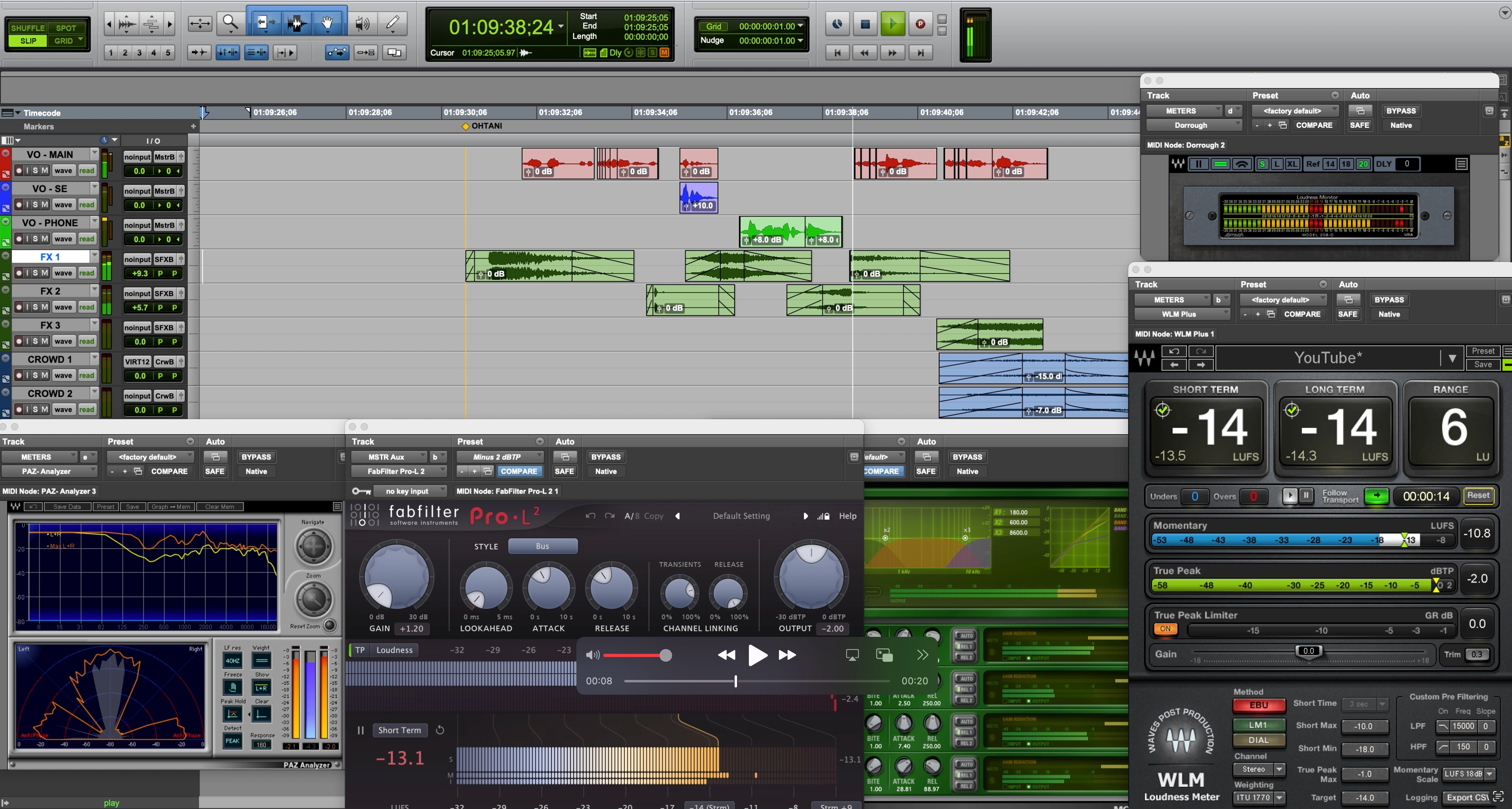
Task: Open YouTube preset dropdown arrow
Action: click(x=1451, y=358)
